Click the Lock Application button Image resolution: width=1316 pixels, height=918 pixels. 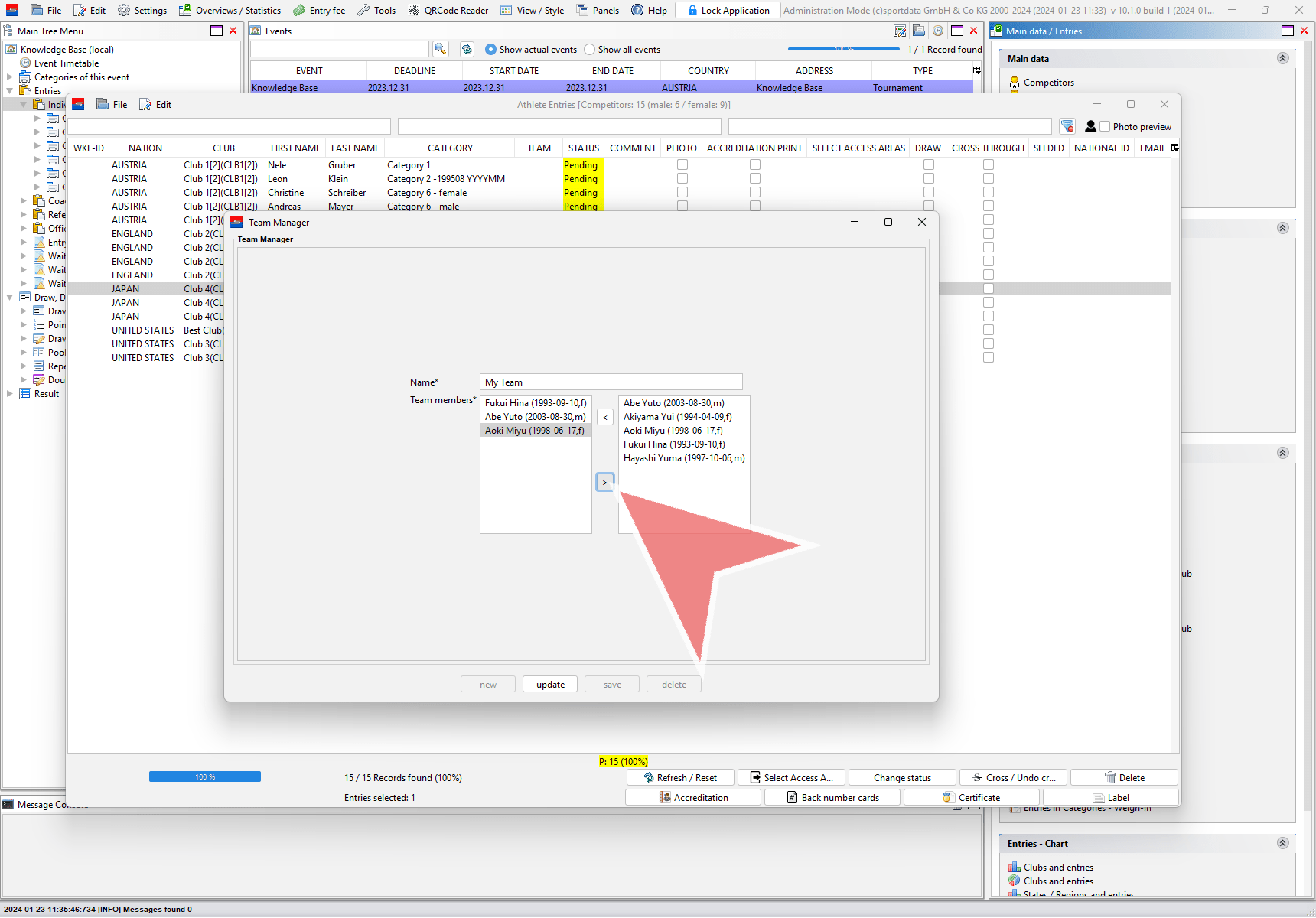pos(728,10)
